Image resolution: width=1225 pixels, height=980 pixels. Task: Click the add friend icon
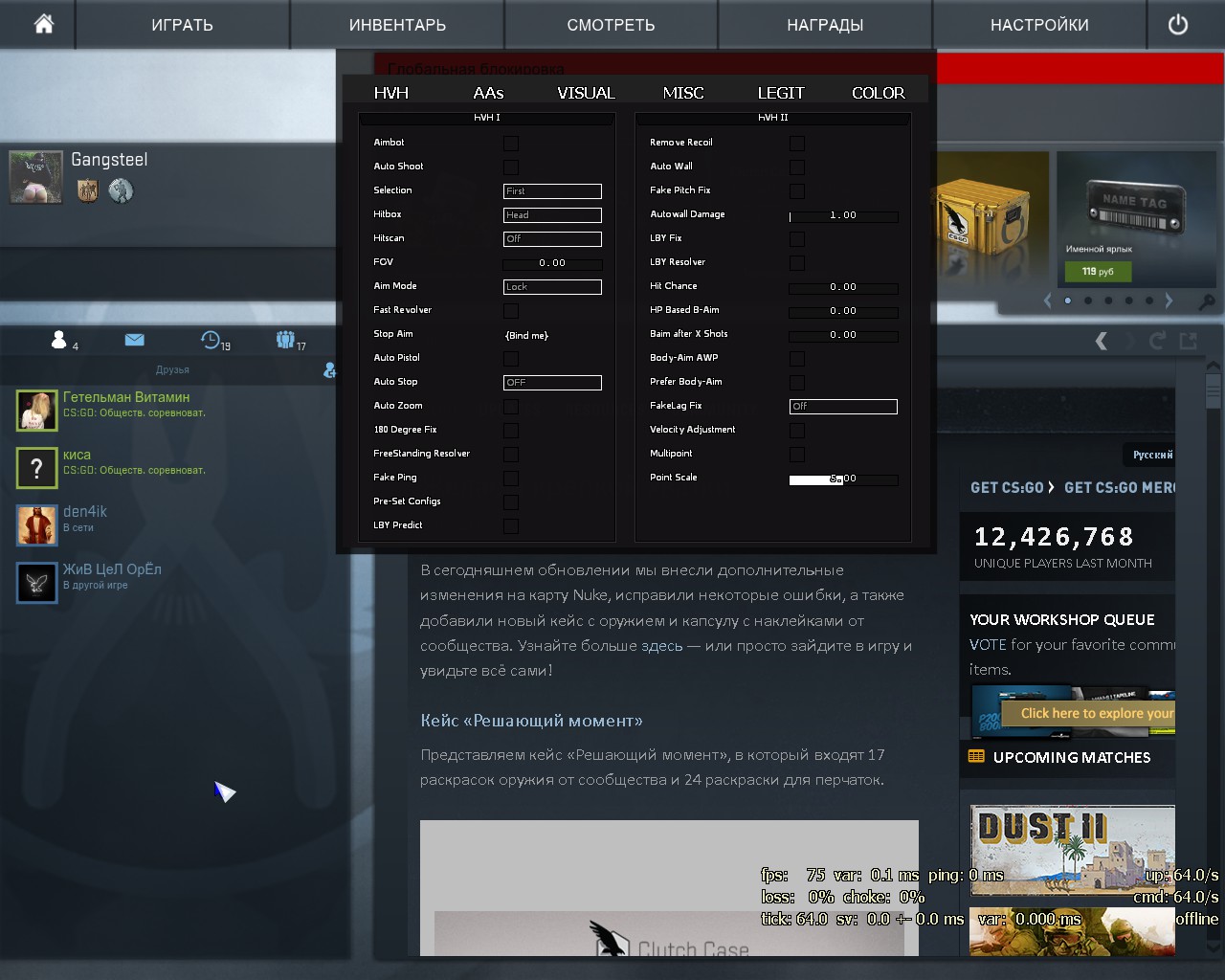point(330,369)
